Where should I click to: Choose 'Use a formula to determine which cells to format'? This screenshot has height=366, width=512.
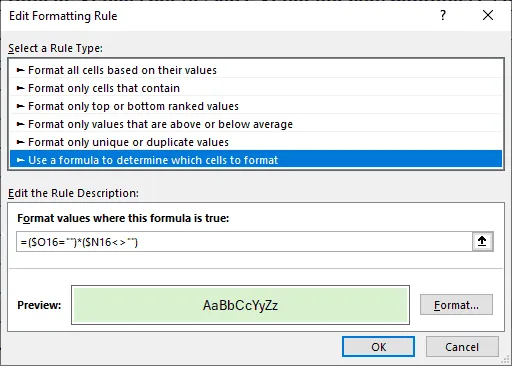tap(256, 160)
